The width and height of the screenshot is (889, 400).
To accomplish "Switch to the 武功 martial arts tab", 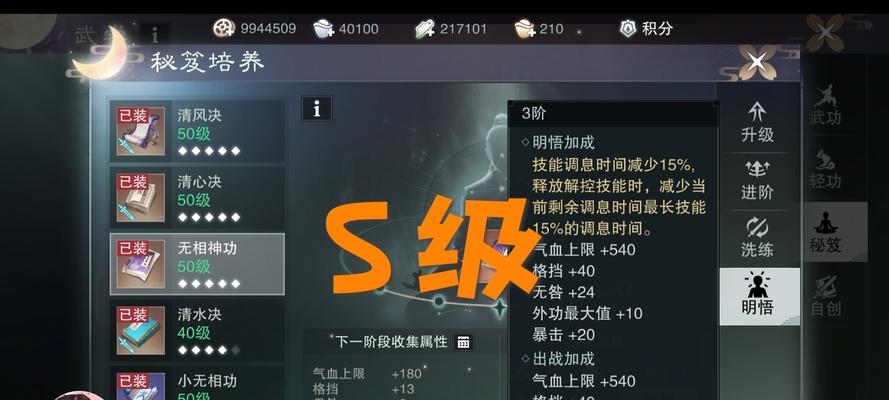I will tap(826, 106).
